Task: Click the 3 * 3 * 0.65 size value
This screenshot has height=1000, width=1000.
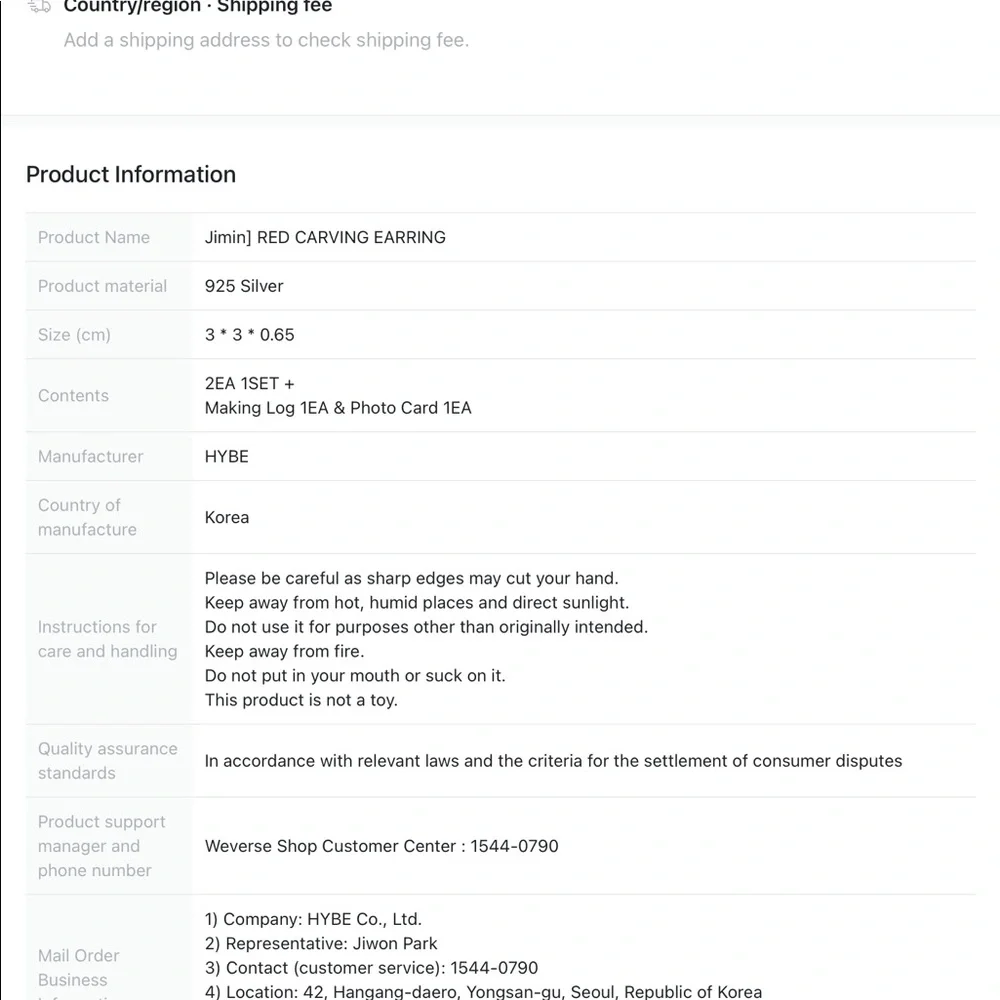Action: pos(250,335)
